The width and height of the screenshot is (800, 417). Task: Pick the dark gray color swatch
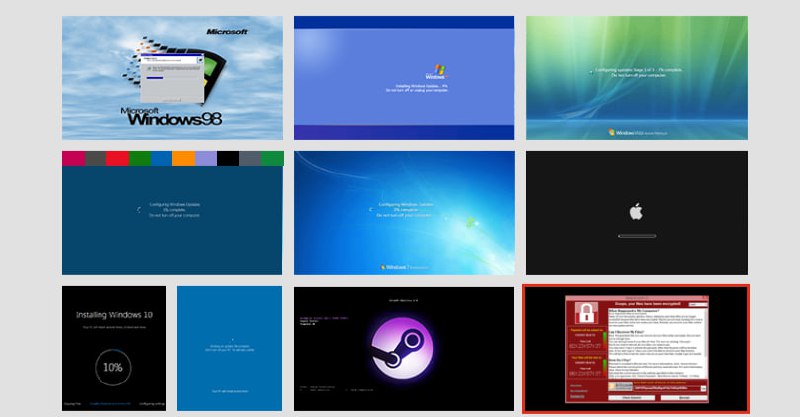coord(95,159)
